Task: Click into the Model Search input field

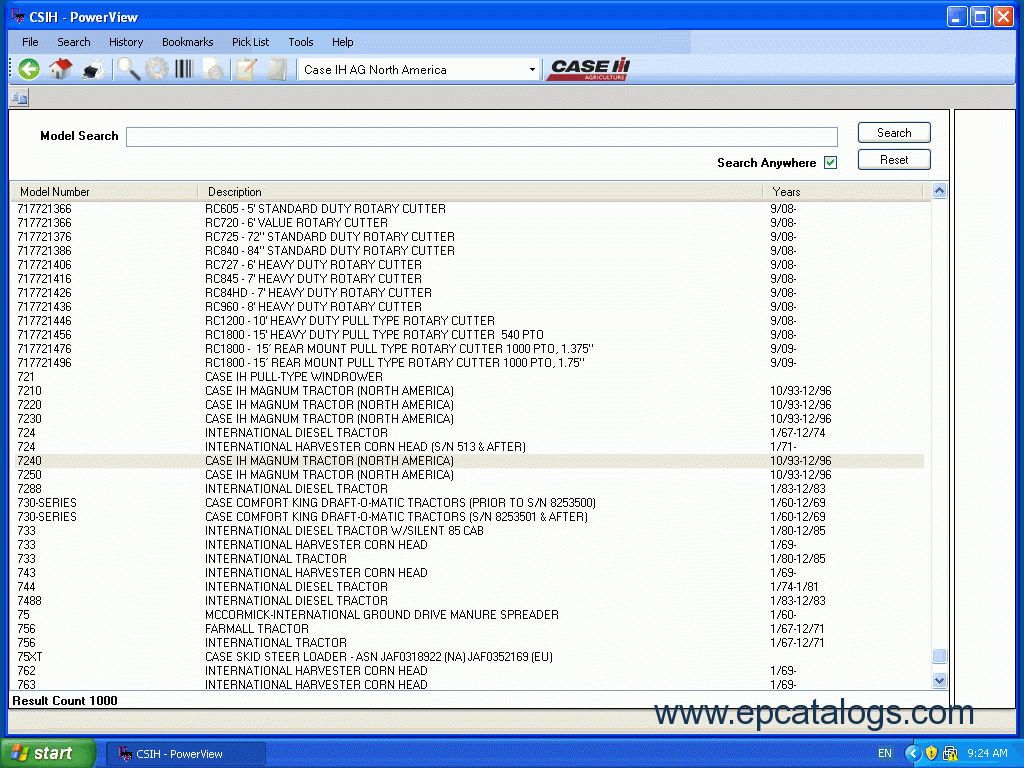Action: point(482,136)
